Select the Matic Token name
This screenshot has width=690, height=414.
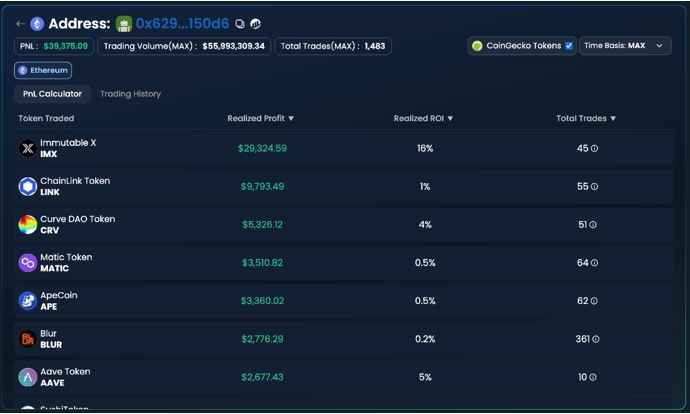pos(66,257)
